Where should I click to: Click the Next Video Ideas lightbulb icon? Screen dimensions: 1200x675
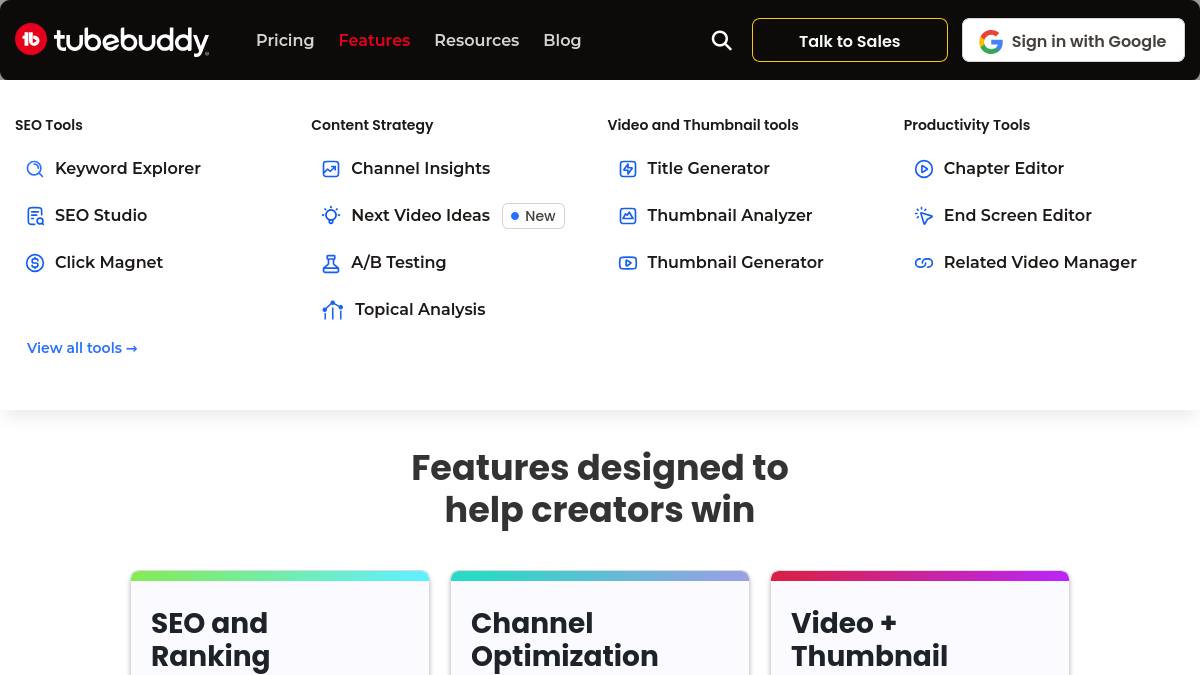tap(331, 216)
